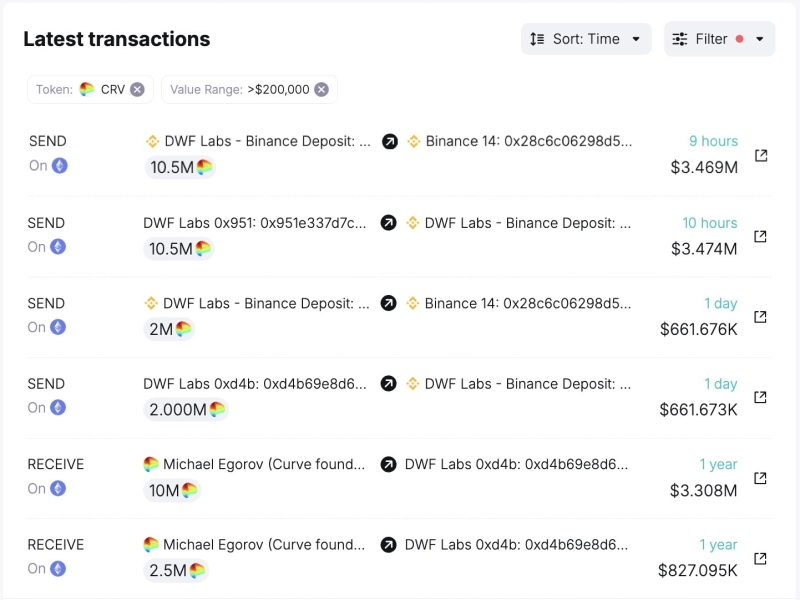
Task: Open external link for $3.474M transaction
Action: [x=761, y=237]
